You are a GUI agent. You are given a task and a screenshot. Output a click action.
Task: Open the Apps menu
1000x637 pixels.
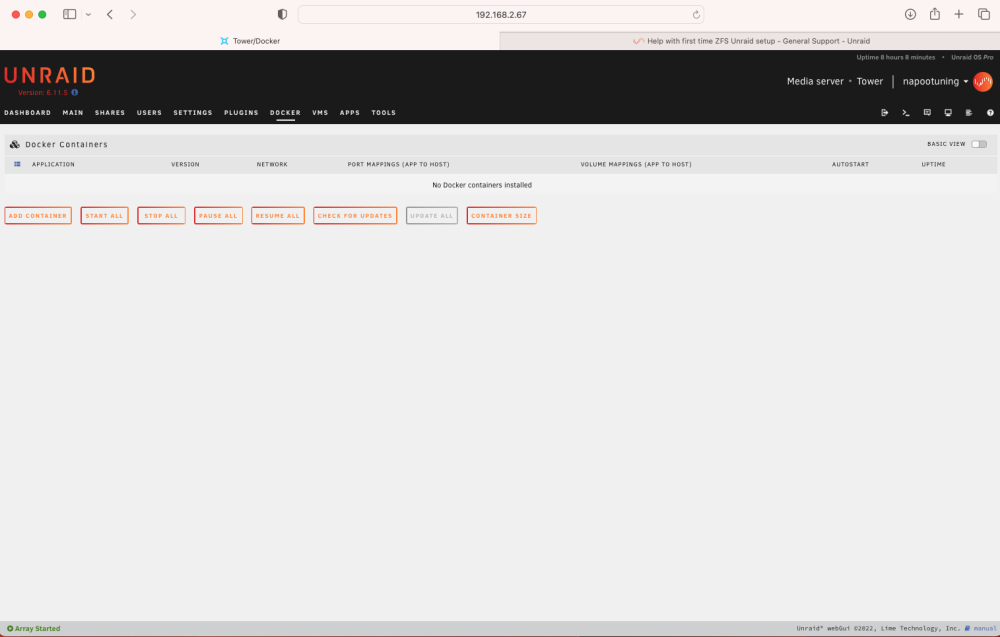[x=349, y=113]
